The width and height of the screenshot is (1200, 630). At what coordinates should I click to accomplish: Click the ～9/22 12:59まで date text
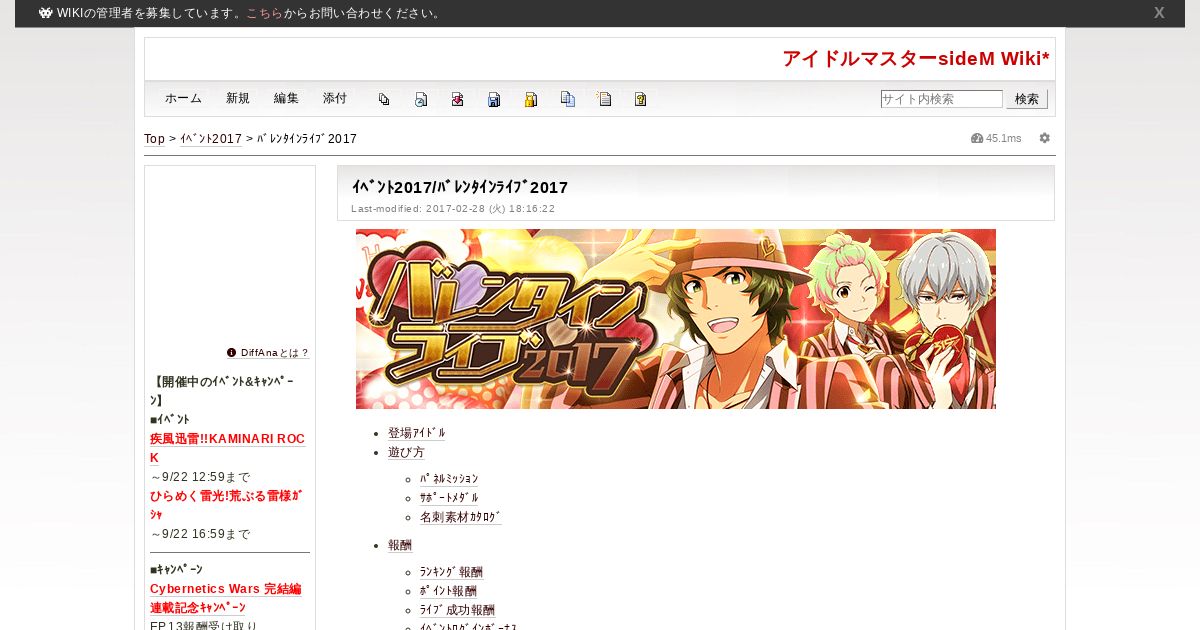click(x=200, y=477)
